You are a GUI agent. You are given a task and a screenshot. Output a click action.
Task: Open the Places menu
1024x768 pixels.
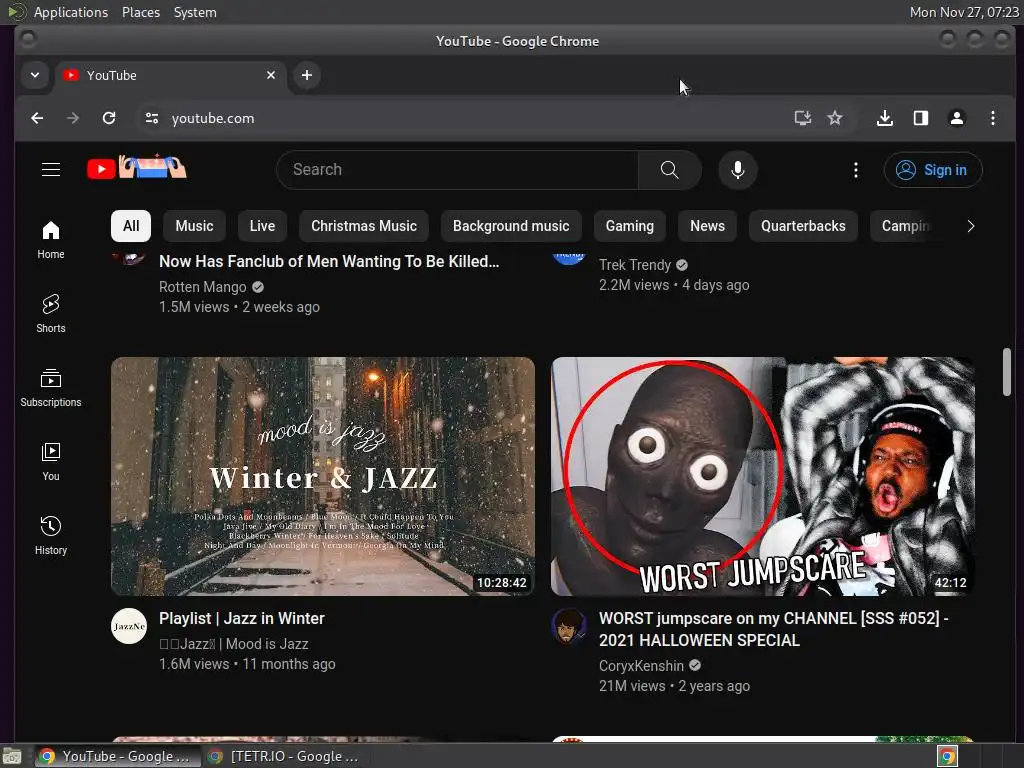pyautogui.click(x=140, y=12)
